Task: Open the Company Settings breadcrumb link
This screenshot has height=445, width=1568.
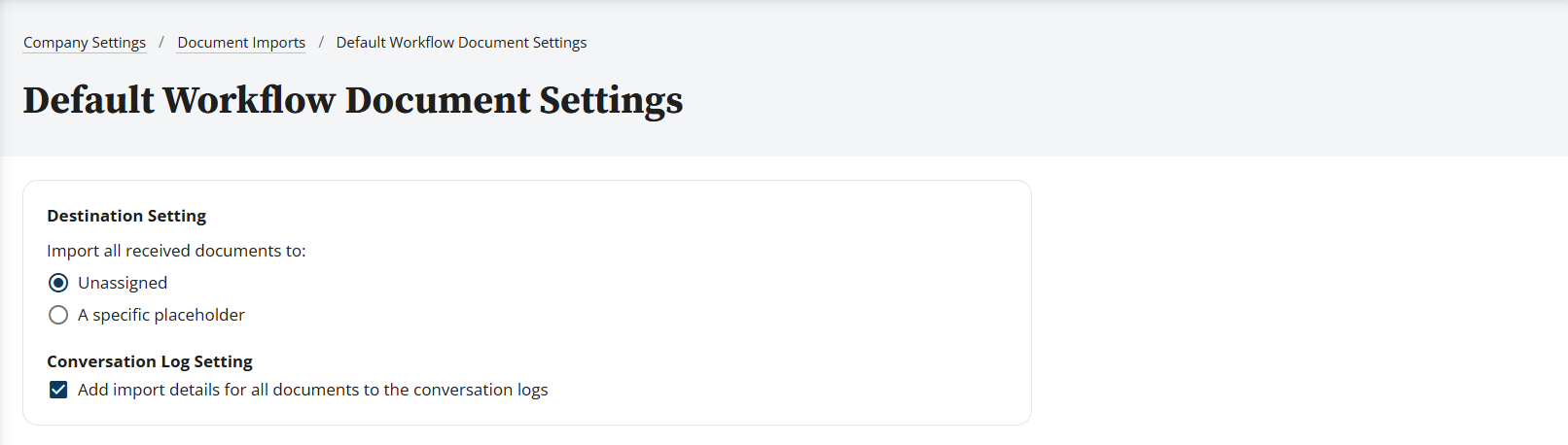Action: 85,43
